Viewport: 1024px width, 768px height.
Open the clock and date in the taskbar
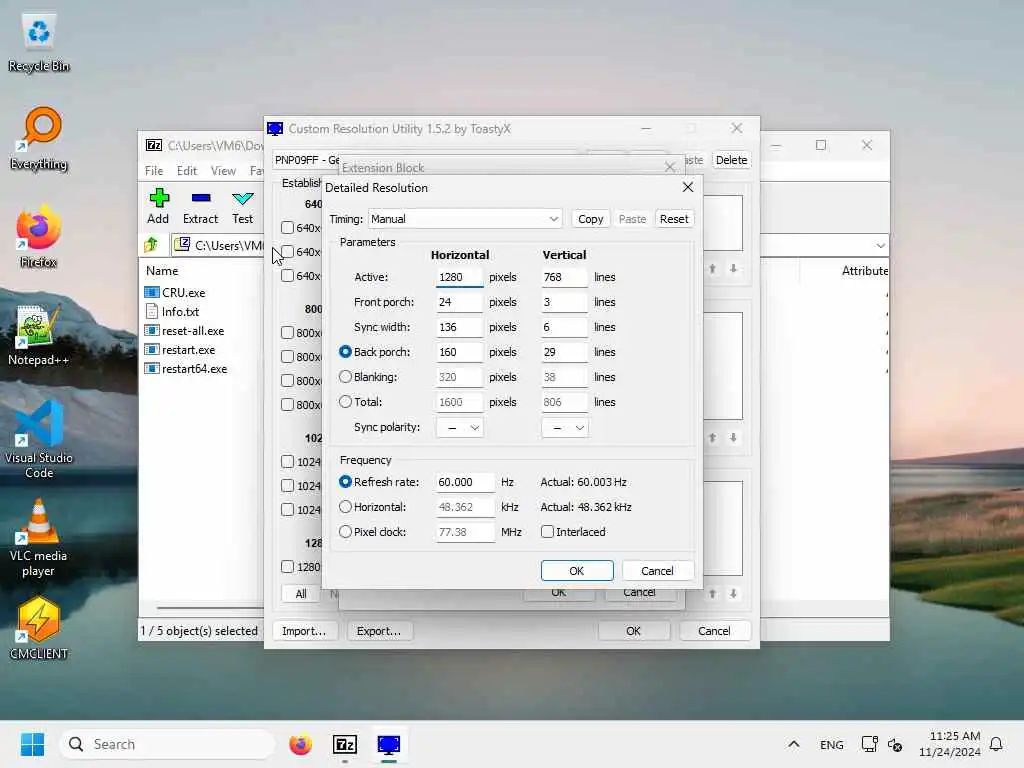coord(949,744)
